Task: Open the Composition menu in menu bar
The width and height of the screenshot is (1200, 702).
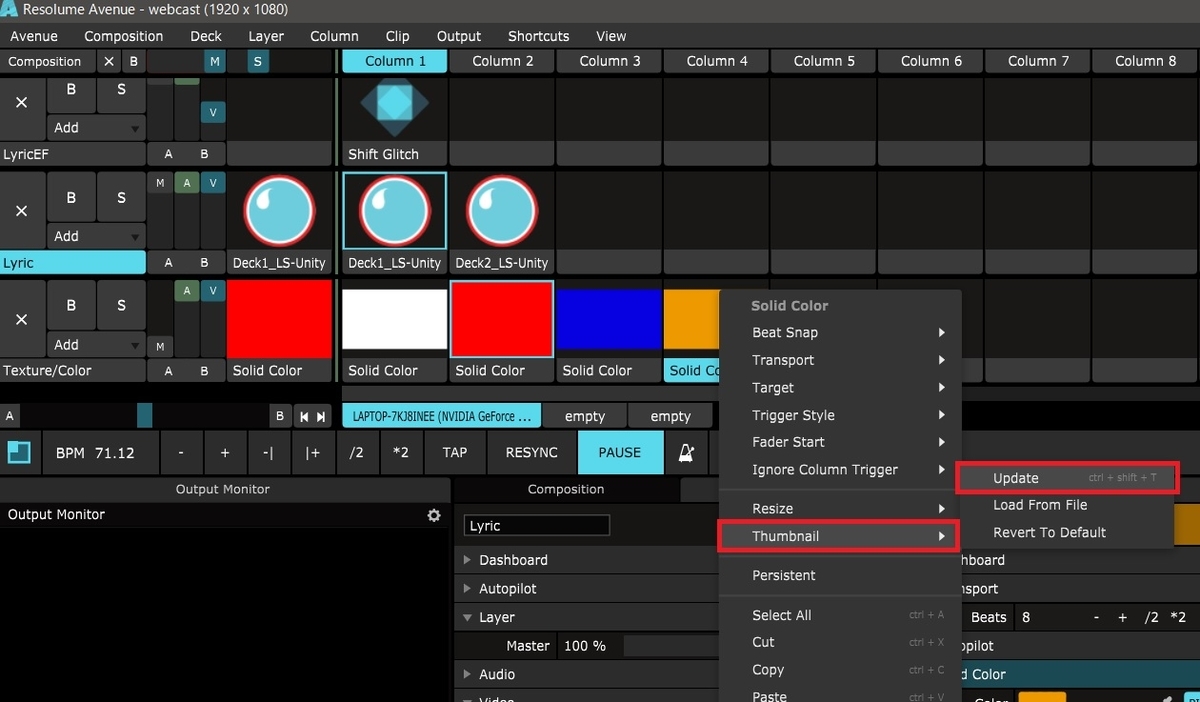Action: tap(124, 36)
